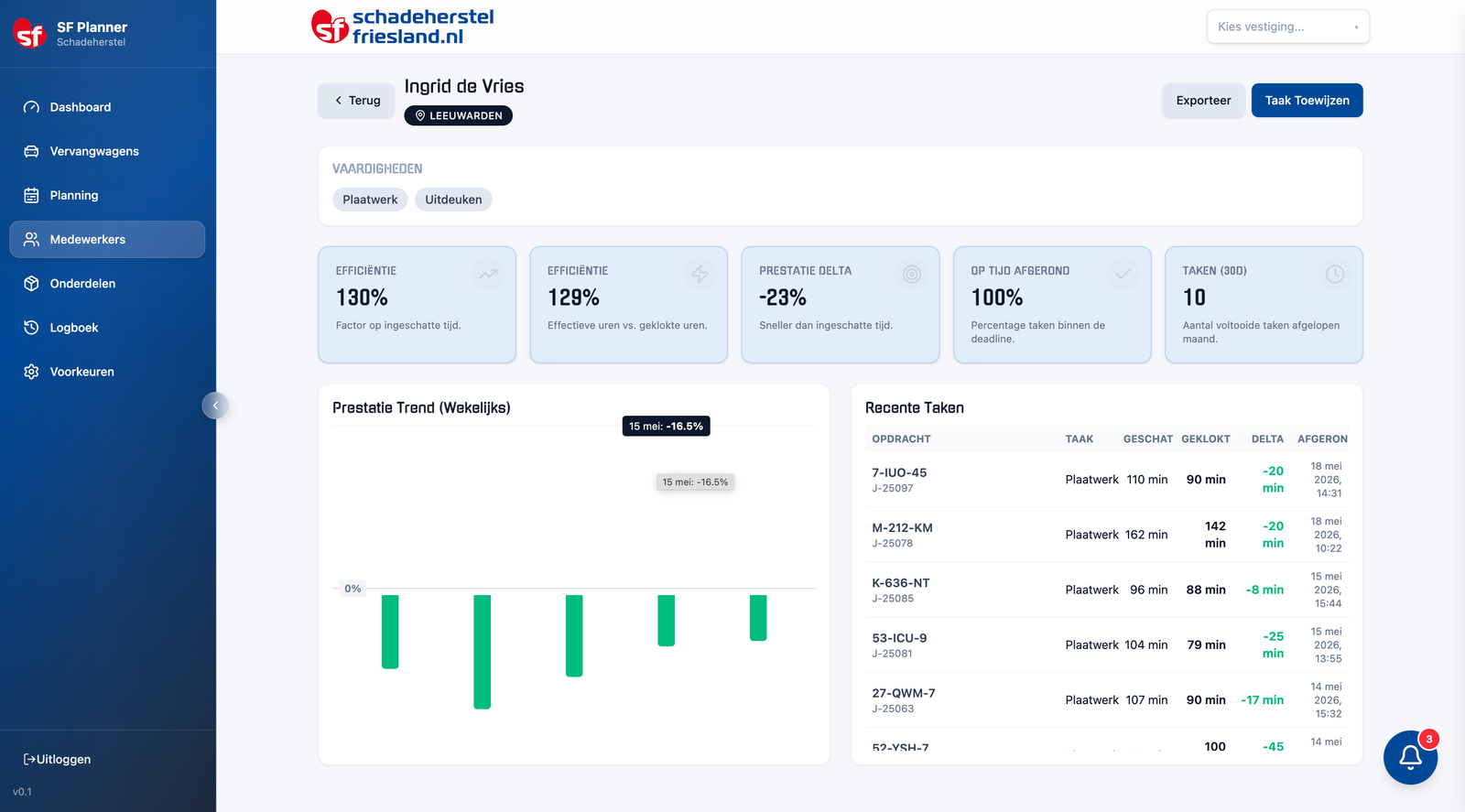Click the Medewerkers people icon

pyautogui.click(x=31, y=239)
